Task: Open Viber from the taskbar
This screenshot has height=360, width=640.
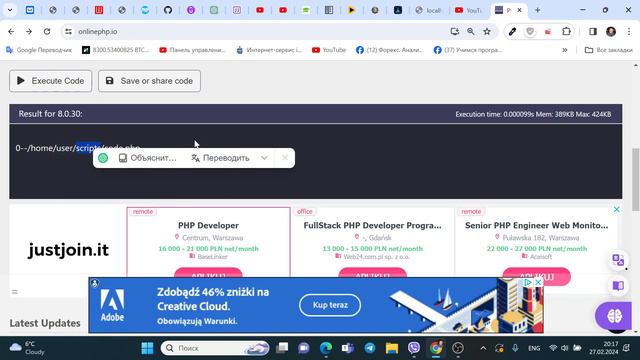Action: click(x=413, y=348)
